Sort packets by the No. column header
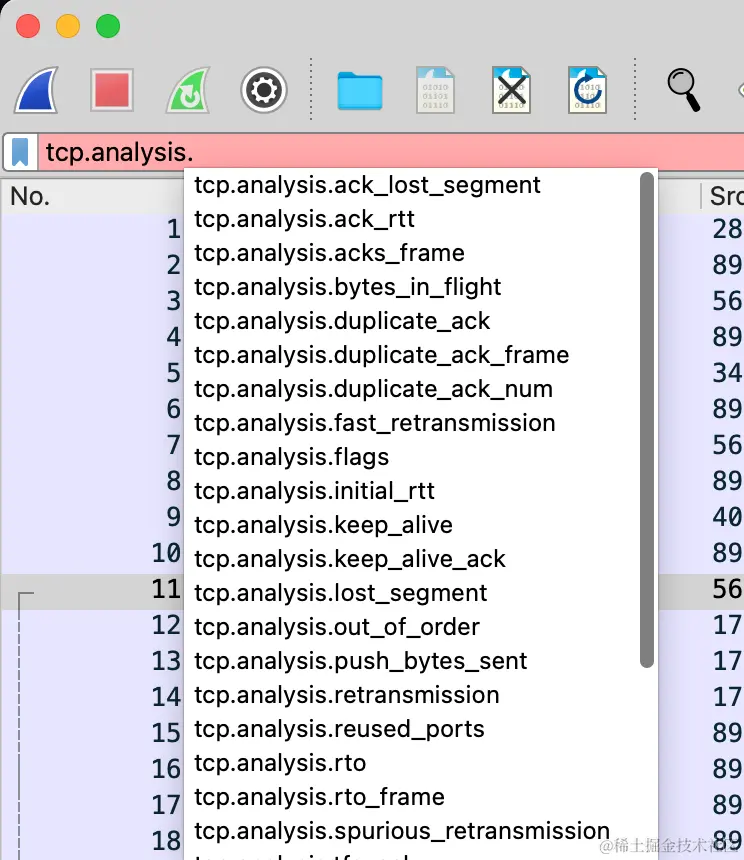 (x=30, y=196)
